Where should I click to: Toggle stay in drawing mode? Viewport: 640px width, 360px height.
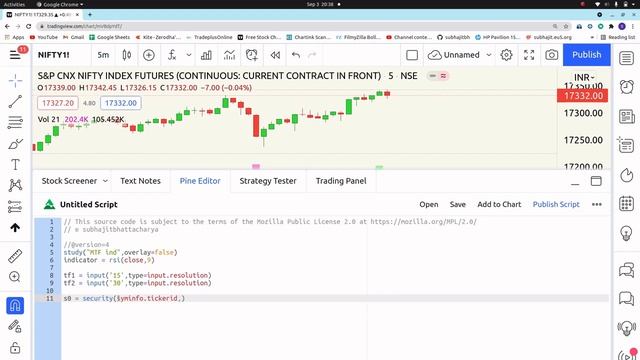15,327
